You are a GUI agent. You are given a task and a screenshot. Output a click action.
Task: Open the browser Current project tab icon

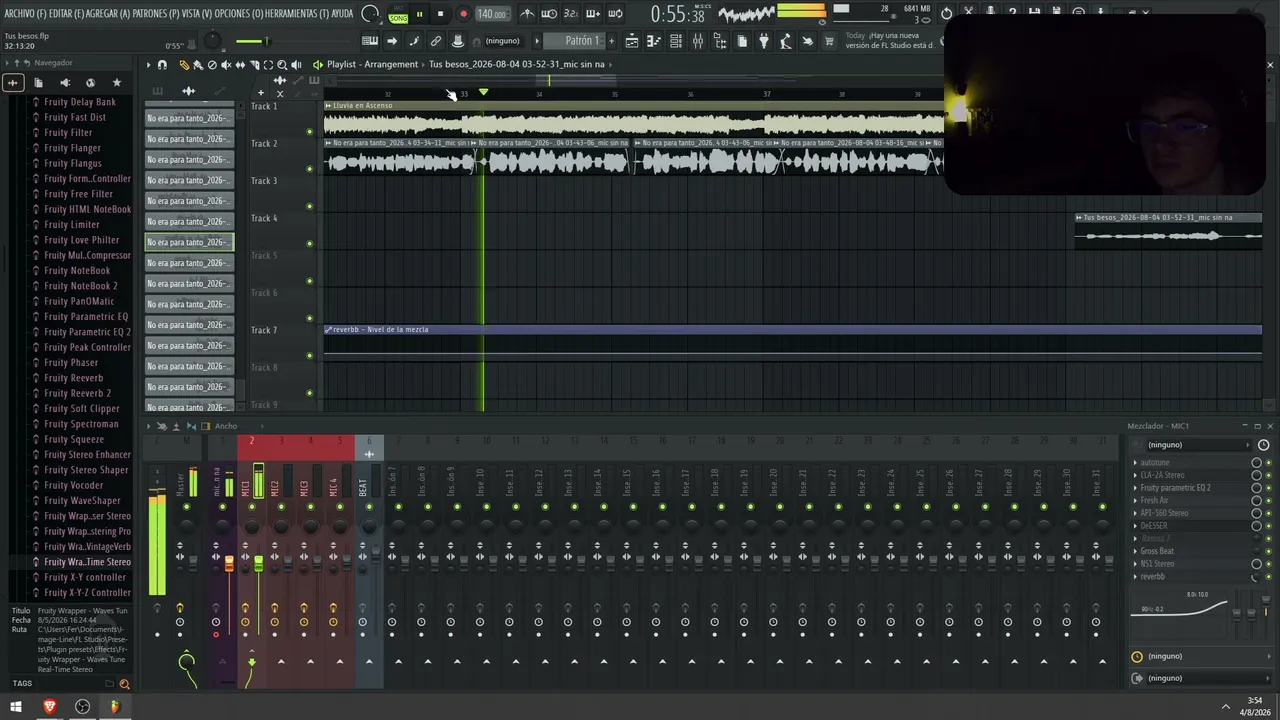pyautogui.click(x=40, y=82)
